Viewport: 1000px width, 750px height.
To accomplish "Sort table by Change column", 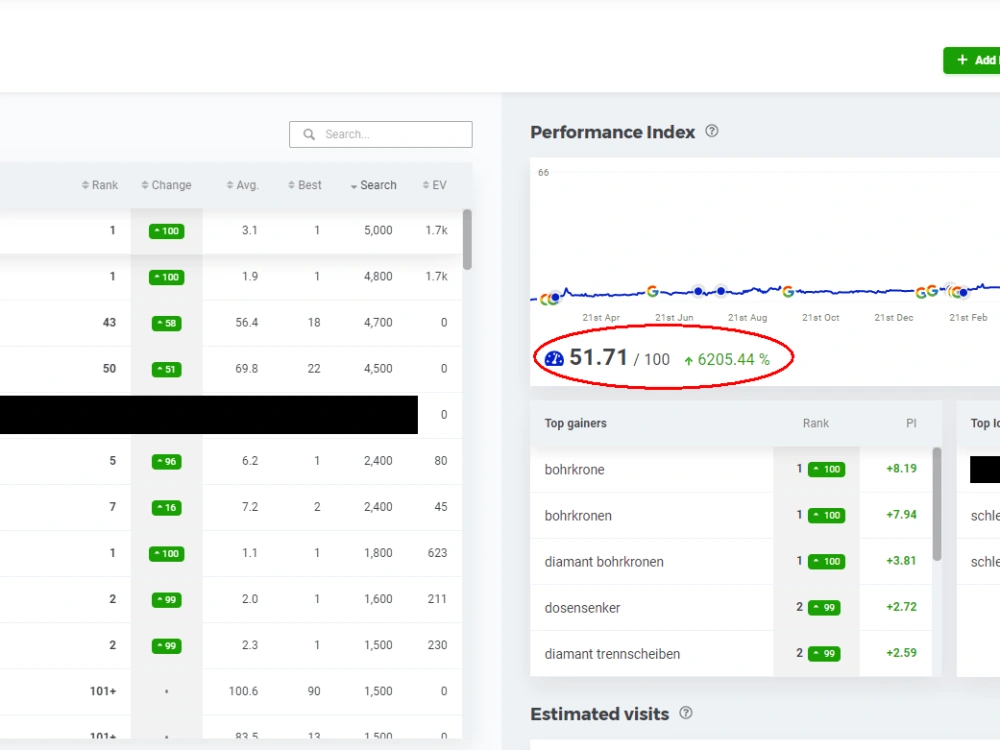I will pos(166,185).
